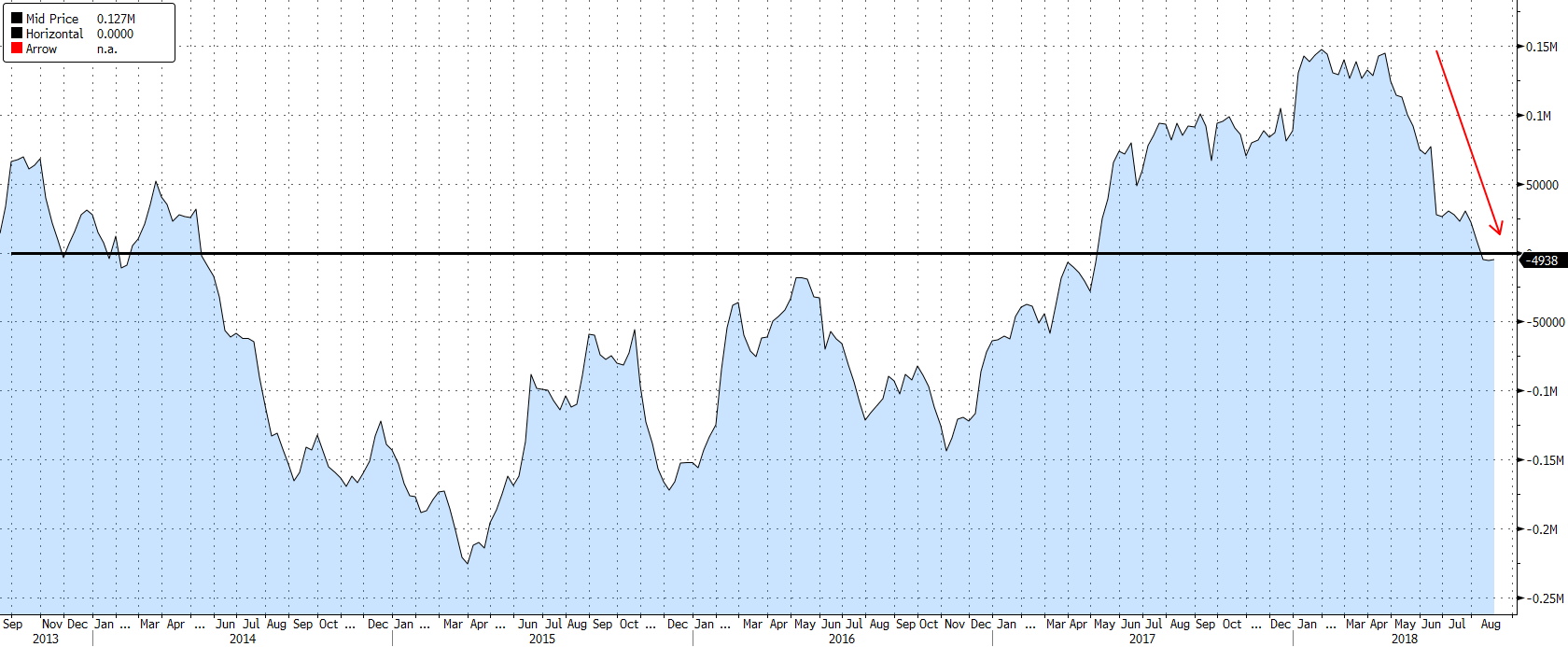
Task: Click the 2013 year label
Action: [45, 639]
